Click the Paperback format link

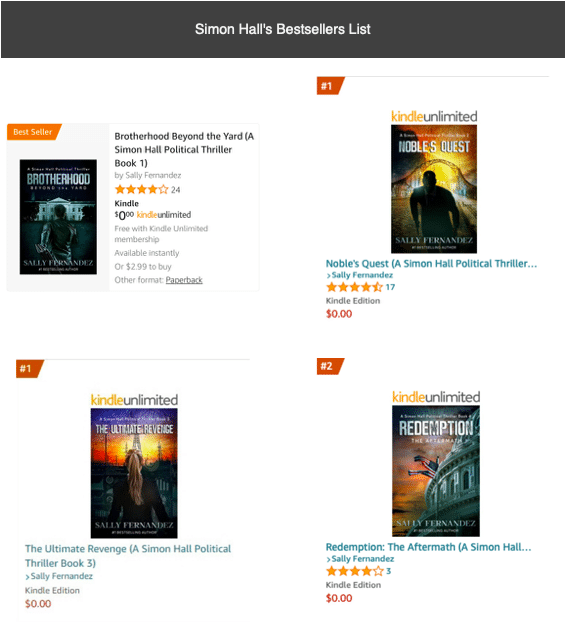[x=184, y=280]
